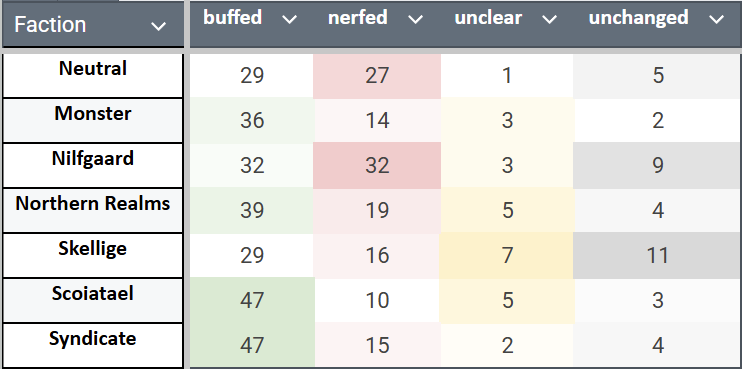Expand the buffed column filter chevron

click(289, 19)
